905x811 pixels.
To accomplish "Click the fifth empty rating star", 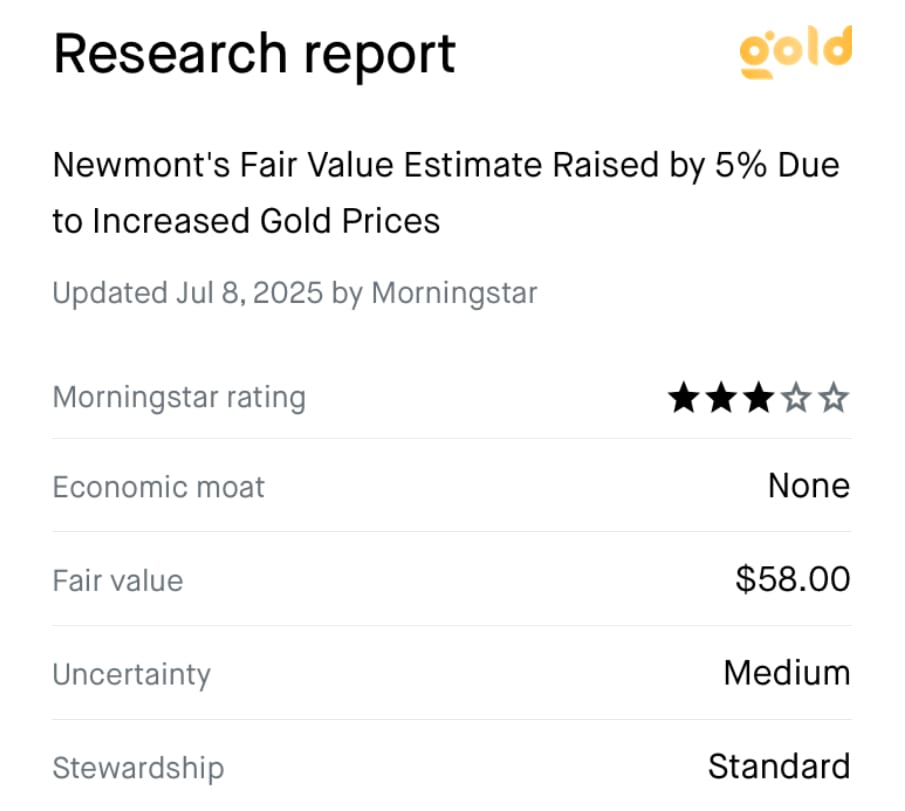I will pos(834,398).
